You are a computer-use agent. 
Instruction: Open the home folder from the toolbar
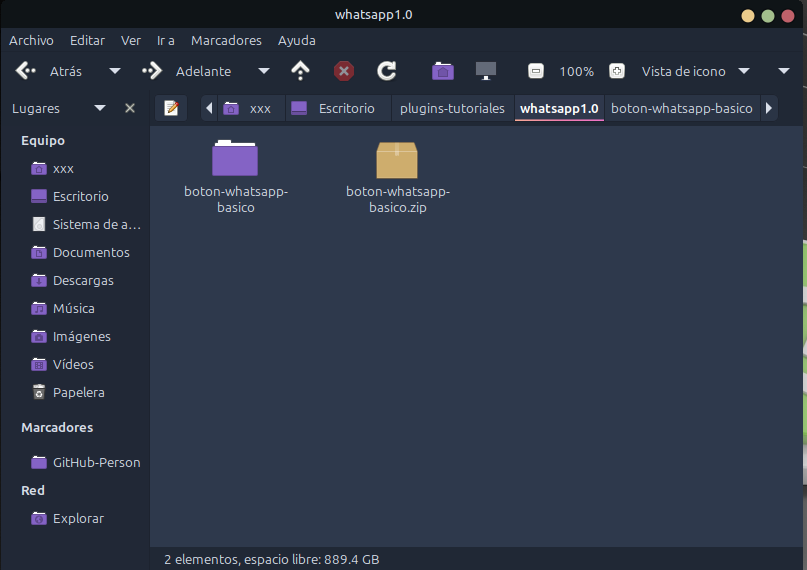tap(443, 71)
